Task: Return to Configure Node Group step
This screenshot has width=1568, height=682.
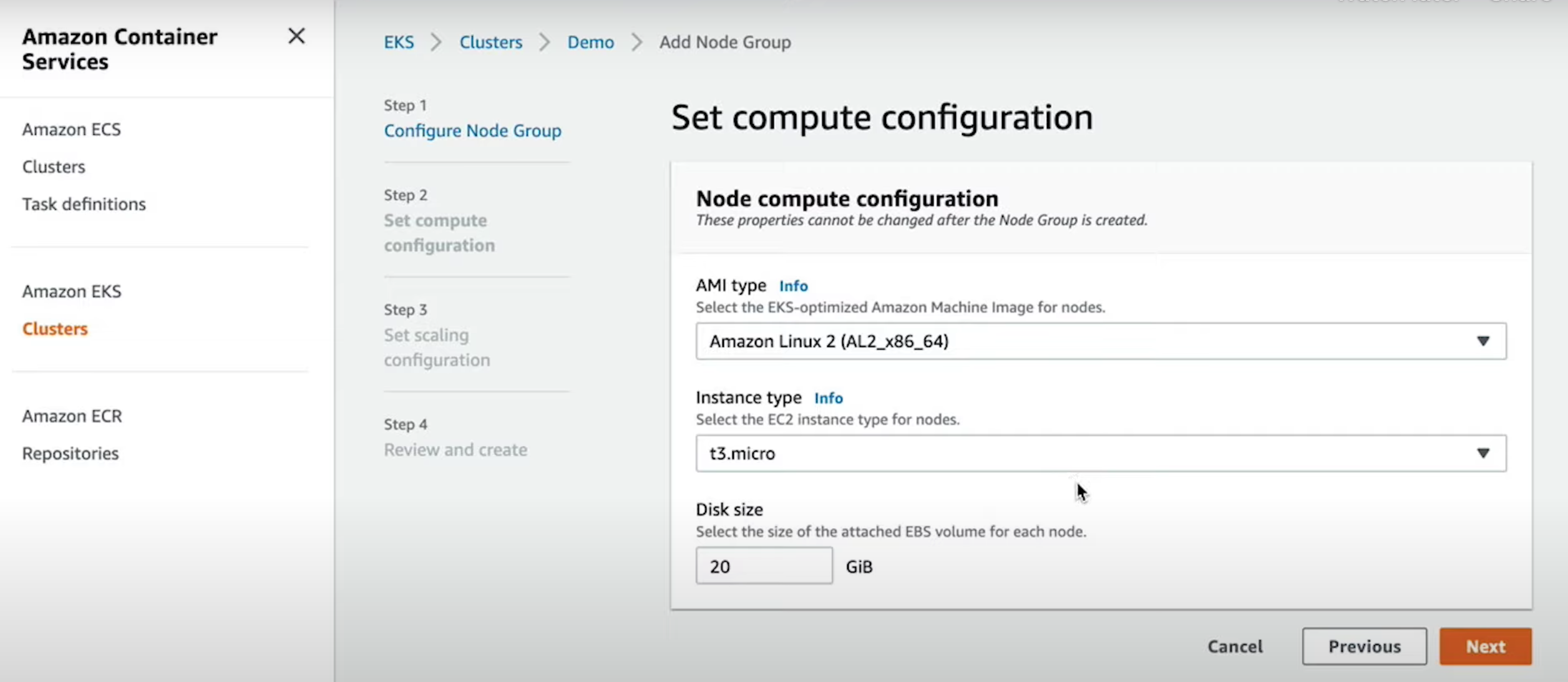Action: (472, 131)
